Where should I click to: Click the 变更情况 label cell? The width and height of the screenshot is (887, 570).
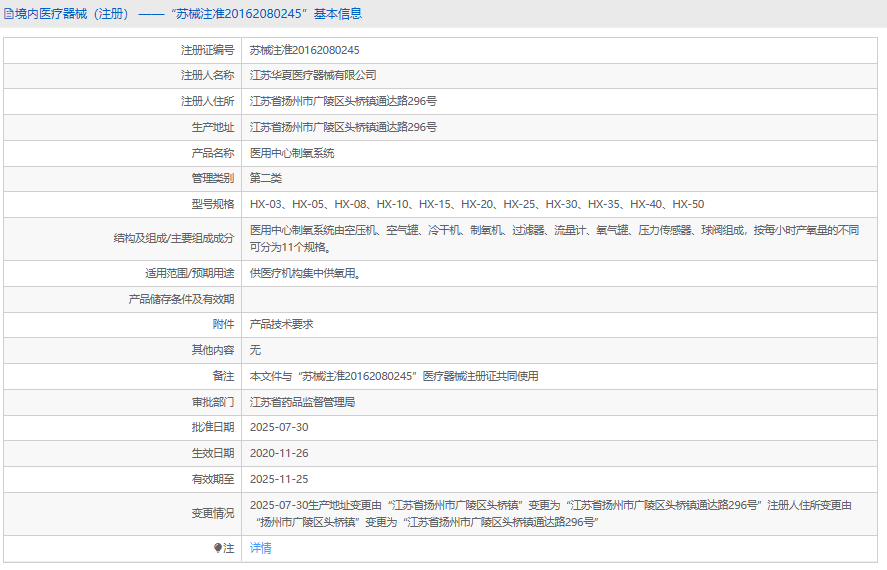tap(123, 513)
